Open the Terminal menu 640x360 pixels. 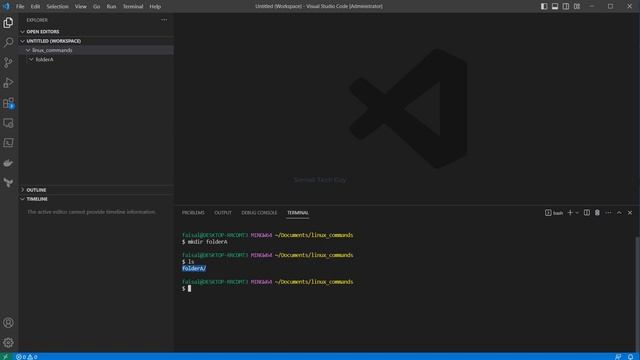(x=133, y=6)
